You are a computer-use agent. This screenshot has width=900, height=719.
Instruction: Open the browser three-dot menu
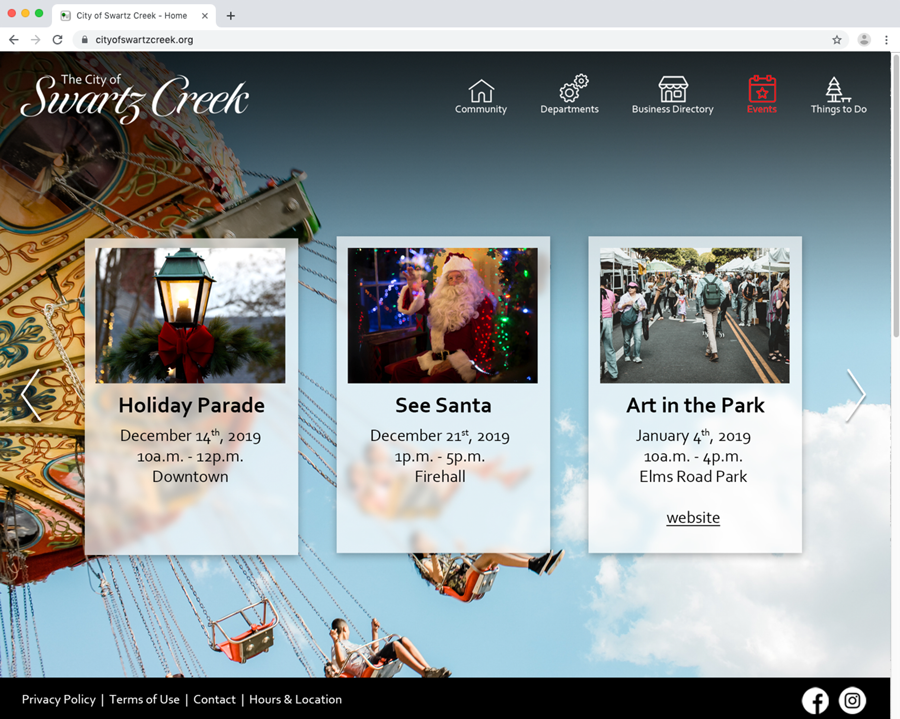[x=887, y=39]
